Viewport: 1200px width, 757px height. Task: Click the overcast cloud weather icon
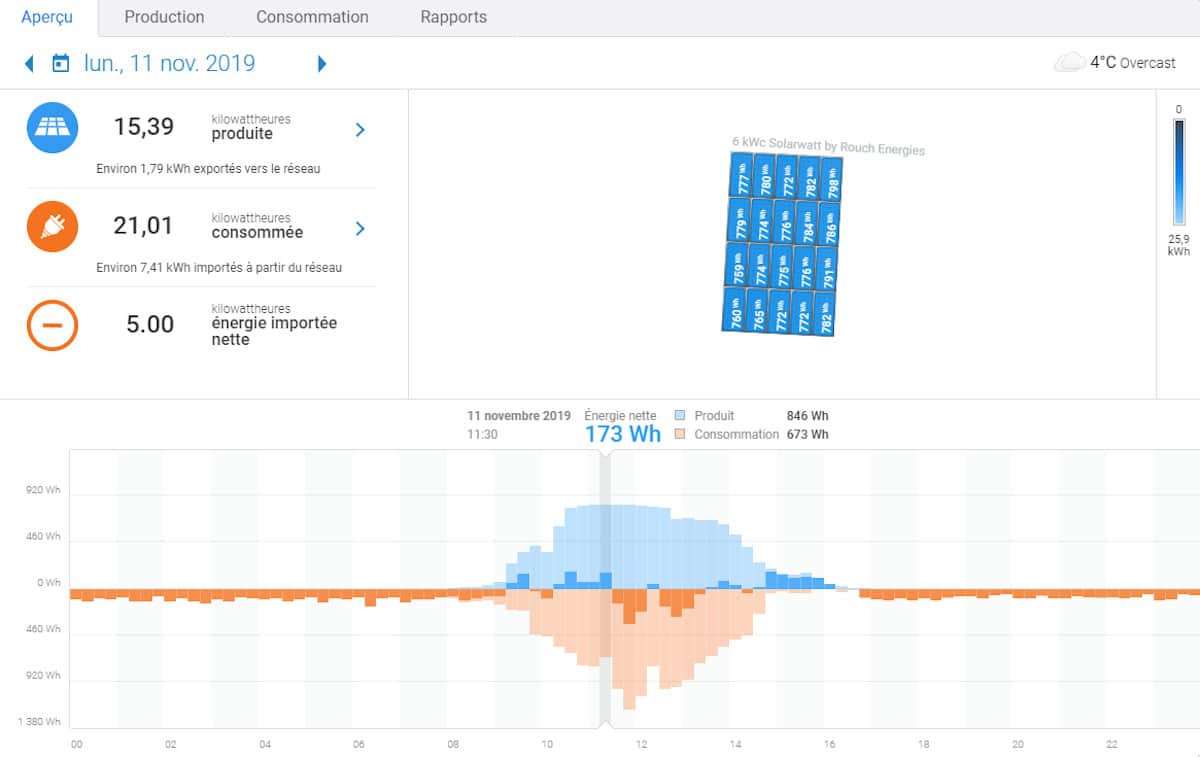tap(1069, 63)
